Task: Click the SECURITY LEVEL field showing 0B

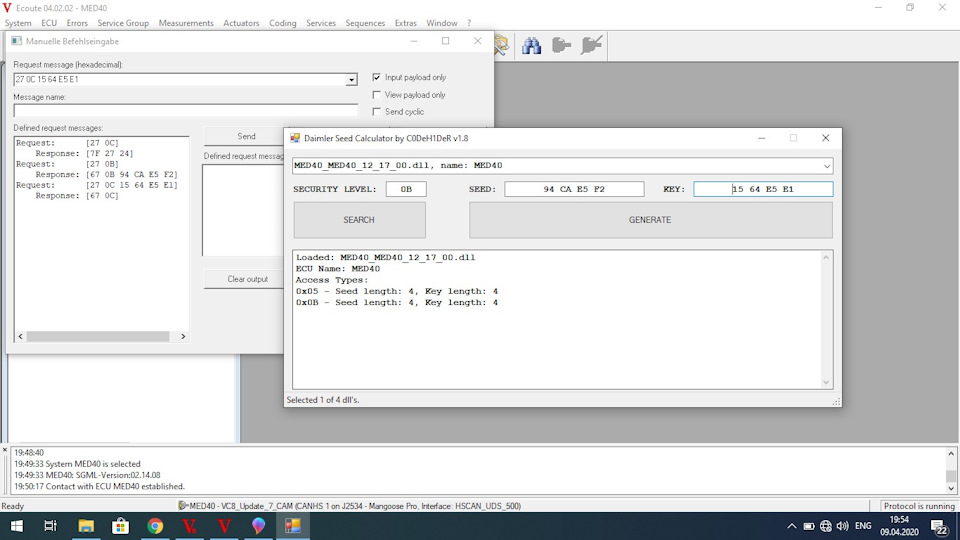Action: point(406,189)
